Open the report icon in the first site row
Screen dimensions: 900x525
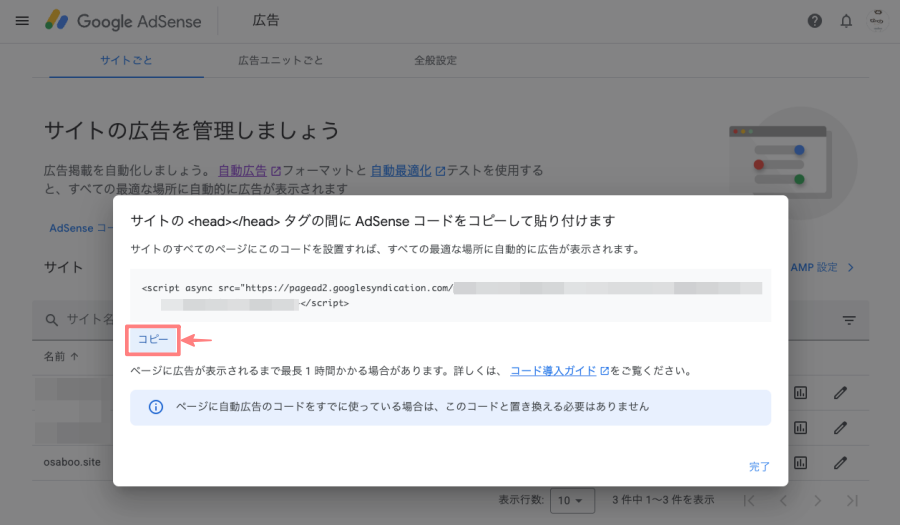[x=800, y=392]
